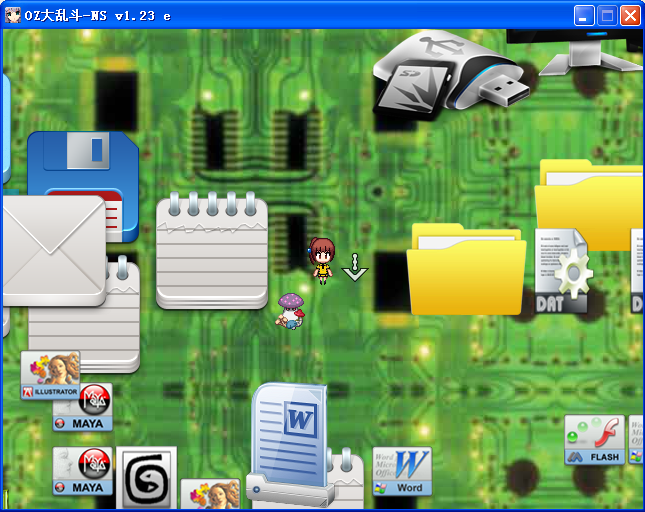Minimize the OZ game window
This screenshot has height=512, width=645.
click(x=584, y=16)
